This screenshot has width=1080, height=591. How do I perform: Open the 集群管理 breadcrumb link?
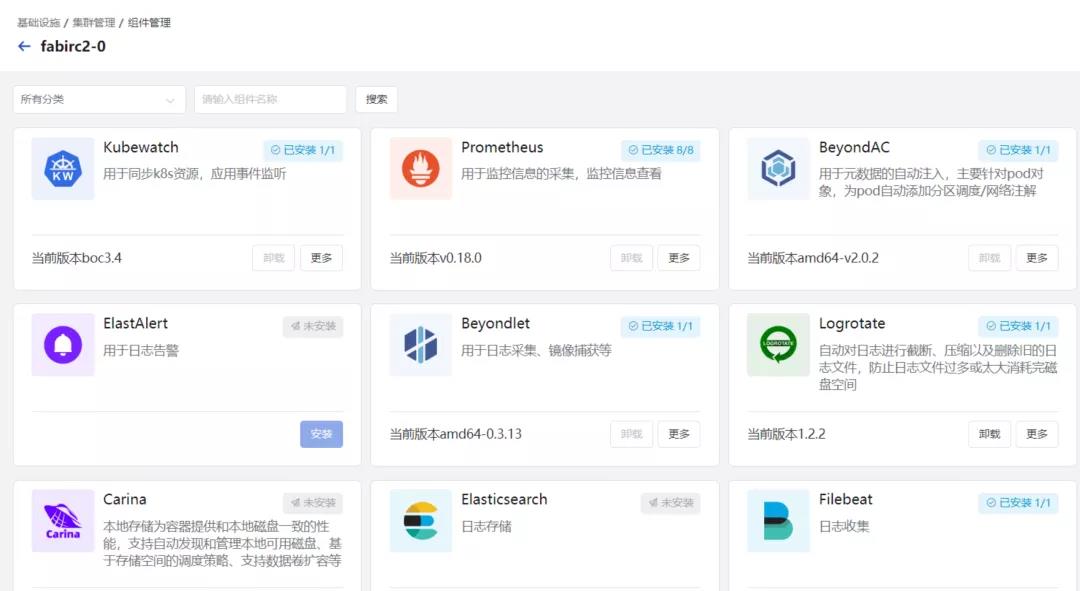(x=94, y=23)
